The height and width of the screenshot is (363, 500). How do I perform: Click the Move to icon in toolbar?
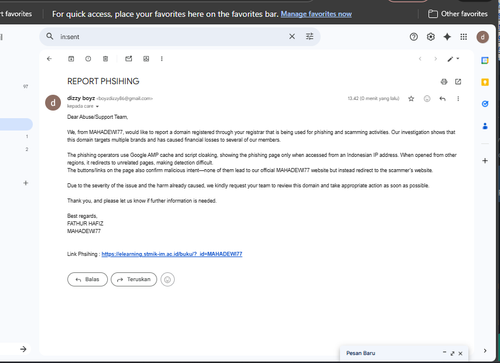[x=146, y=59]
